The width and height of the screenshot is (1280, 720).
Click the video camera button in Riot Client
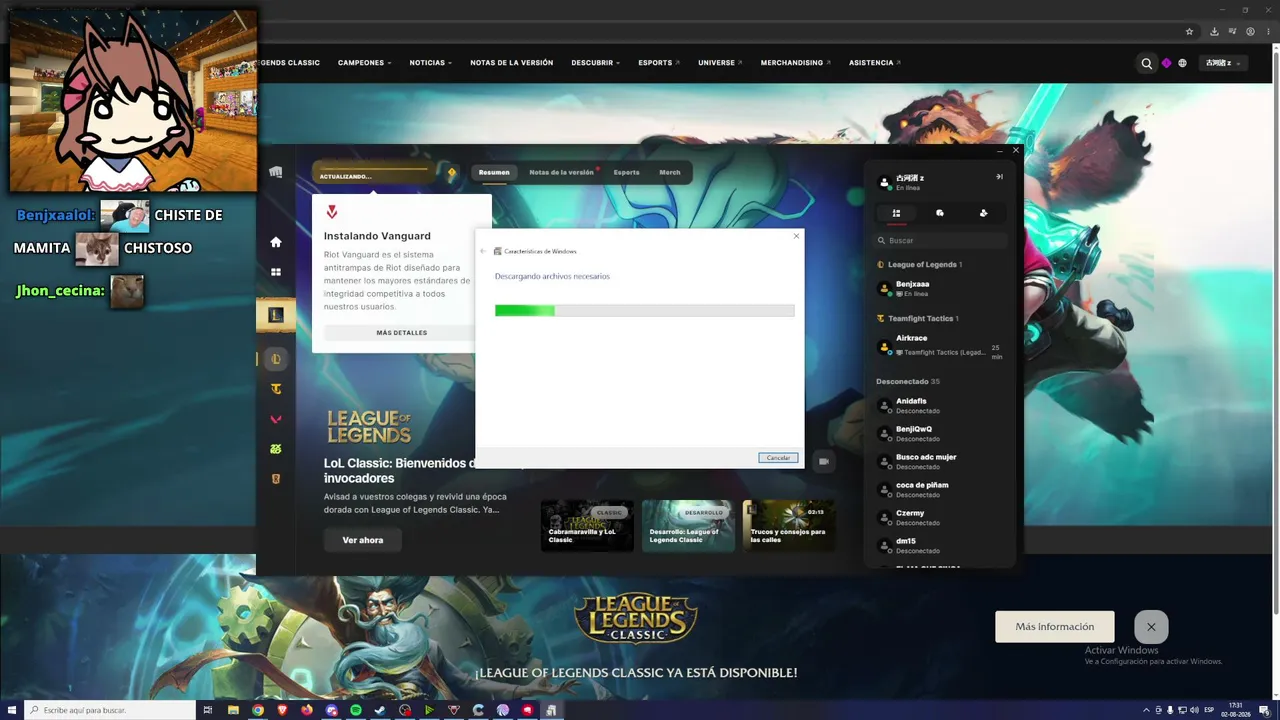click(824, 461)
